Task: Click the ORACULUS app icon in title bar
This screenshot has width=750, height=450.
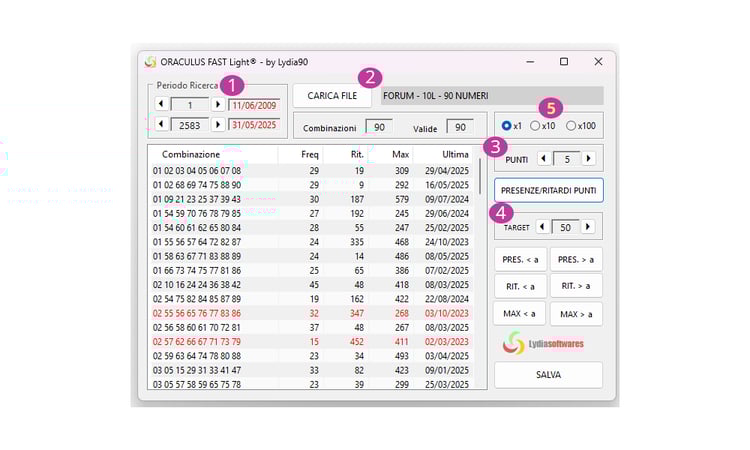Action: (150, 62)
